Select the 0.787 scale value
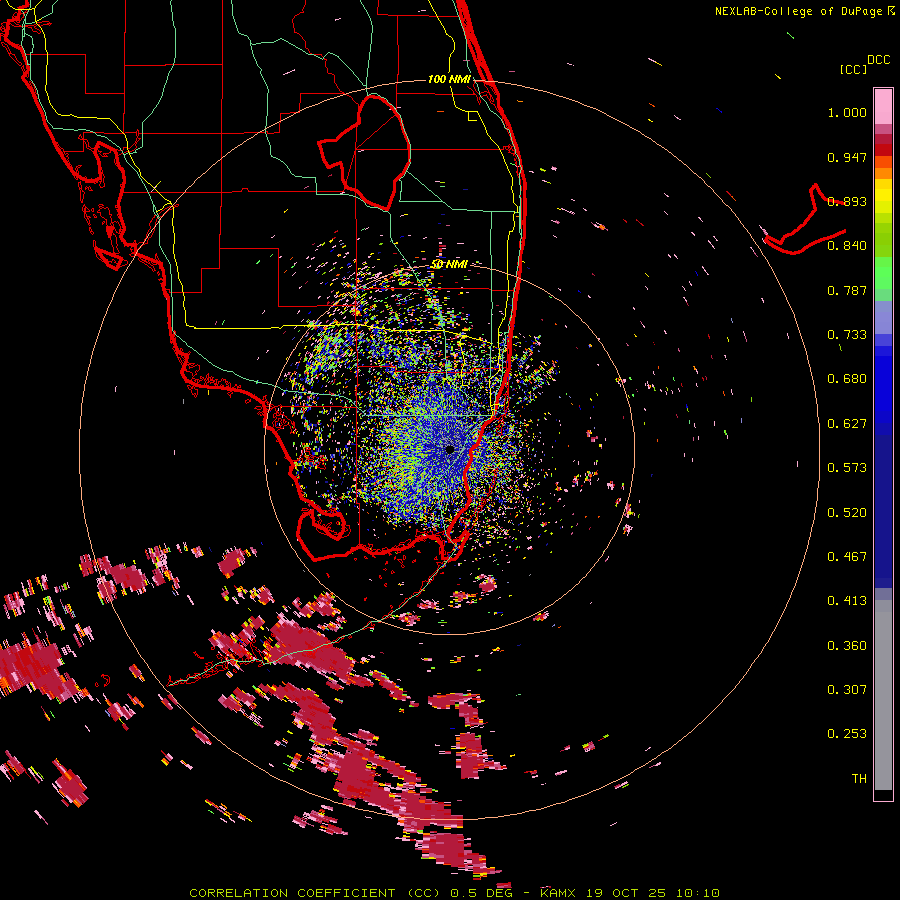This screenshot has width=900, height=900. coord(847,290)
